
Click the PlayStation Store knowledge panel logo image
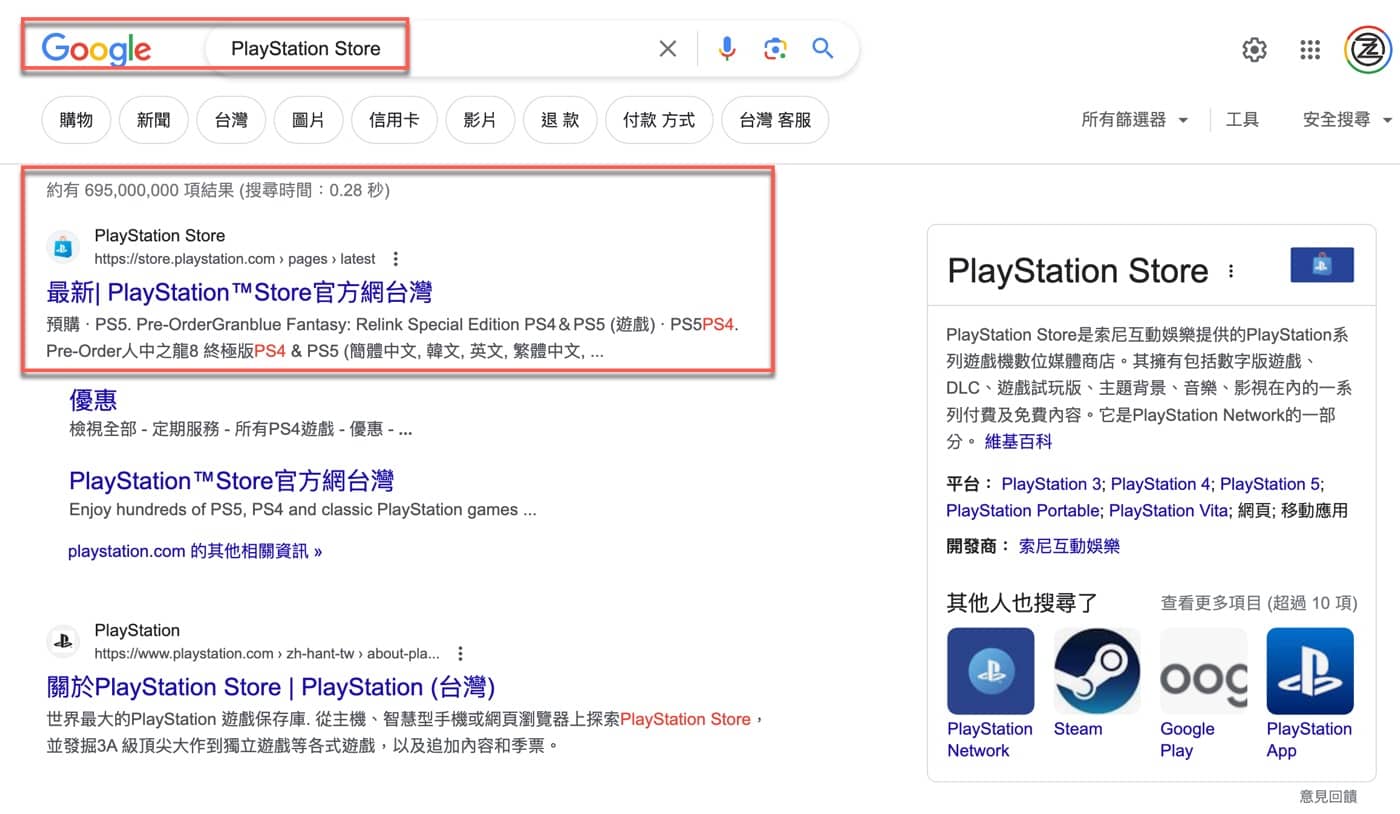tap(1322, 265)
